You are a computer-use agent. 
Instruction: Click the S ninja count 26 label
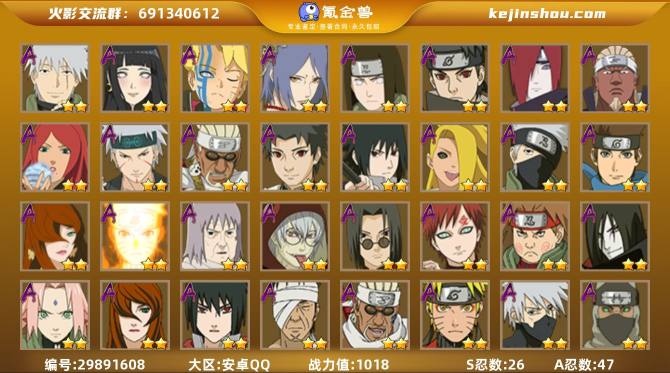click(x=495, y=364)
